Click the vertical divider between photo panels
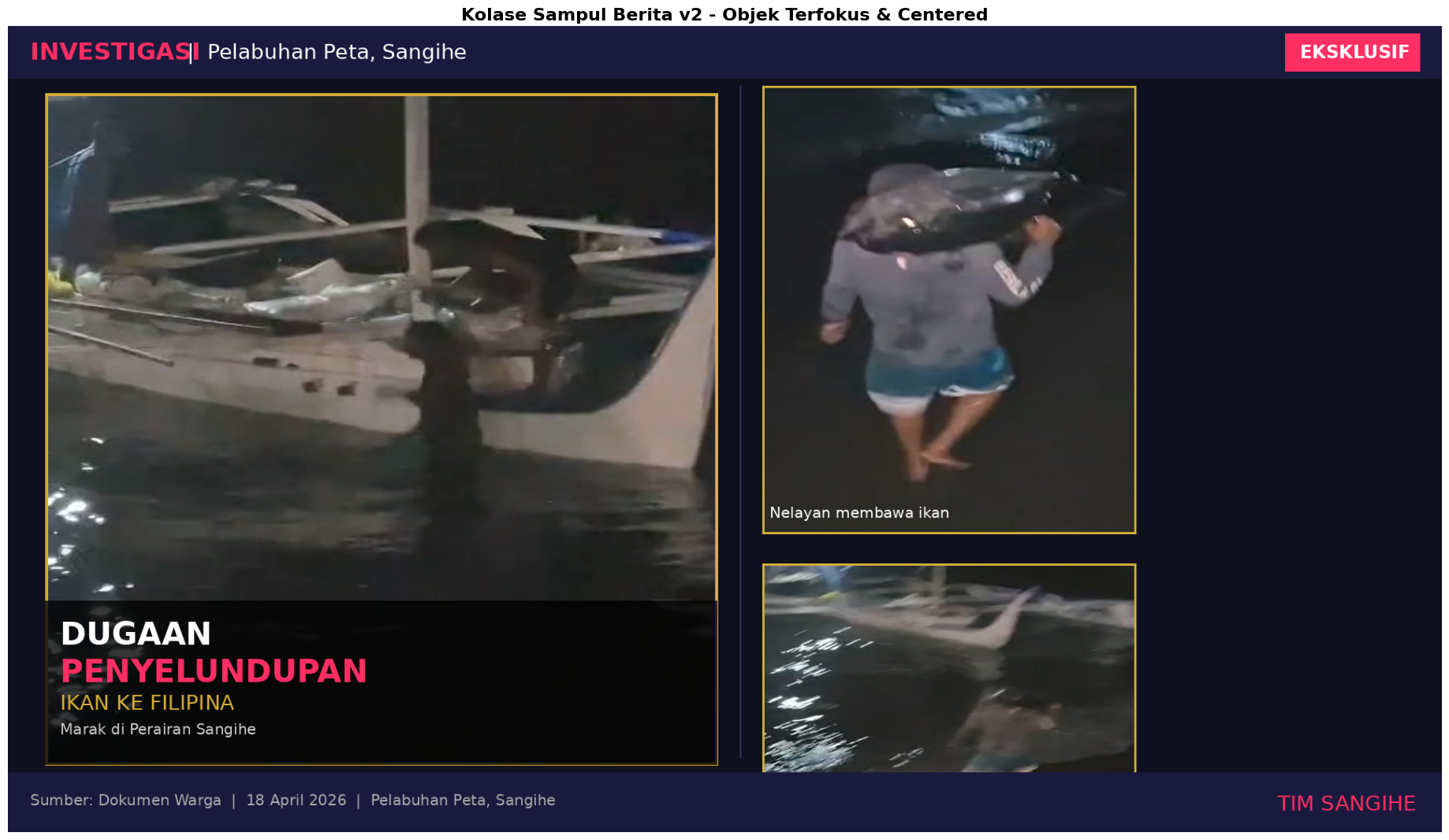This screenshot has height=840, width=1449. click(x=740, y=422)
